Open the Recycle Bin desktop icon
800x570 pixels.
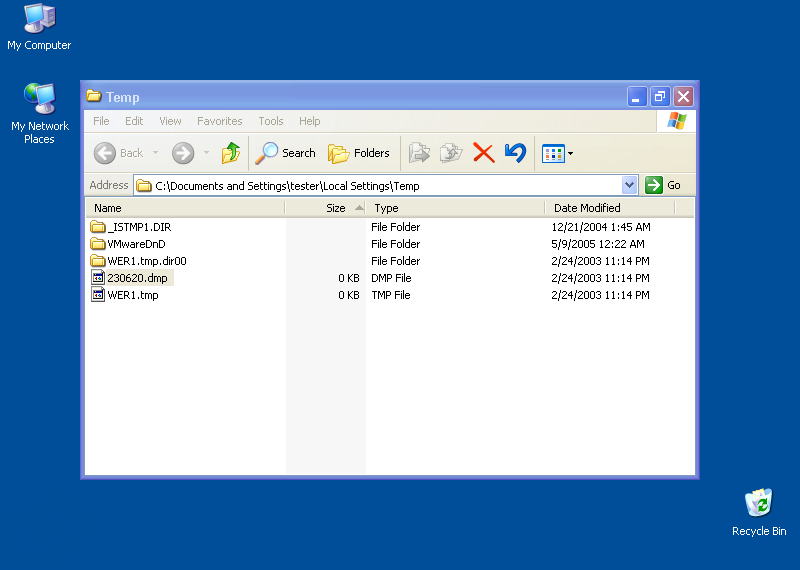[x=759, y=512]
